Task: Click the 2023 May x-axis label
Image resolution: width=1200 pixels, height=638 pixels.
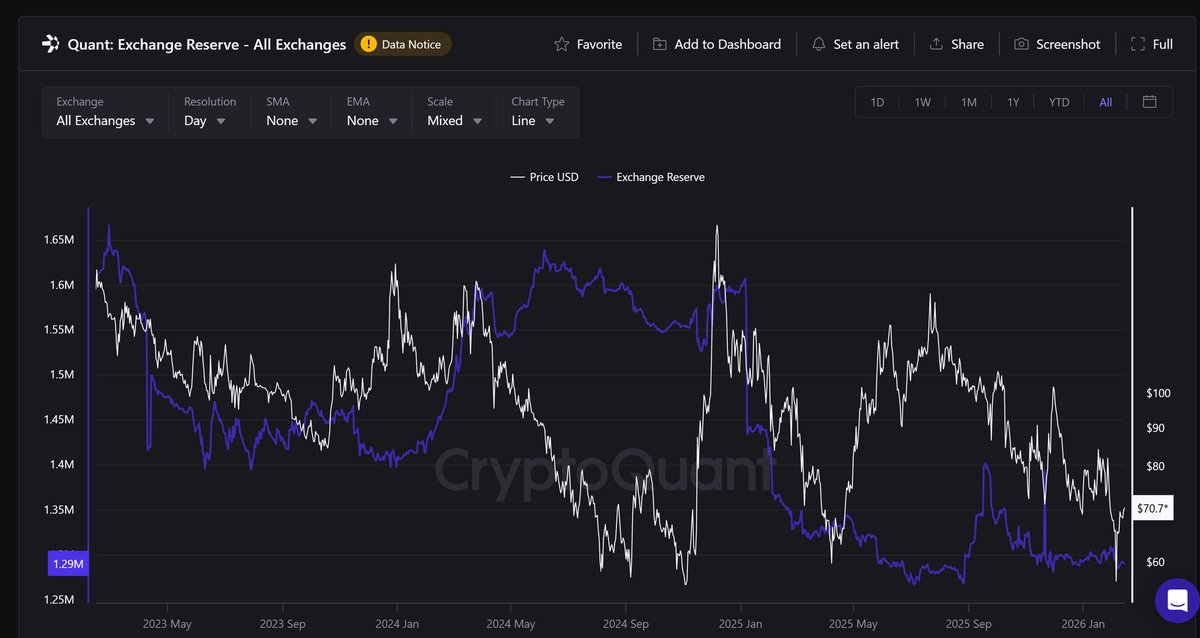Action: pos(167,624)
